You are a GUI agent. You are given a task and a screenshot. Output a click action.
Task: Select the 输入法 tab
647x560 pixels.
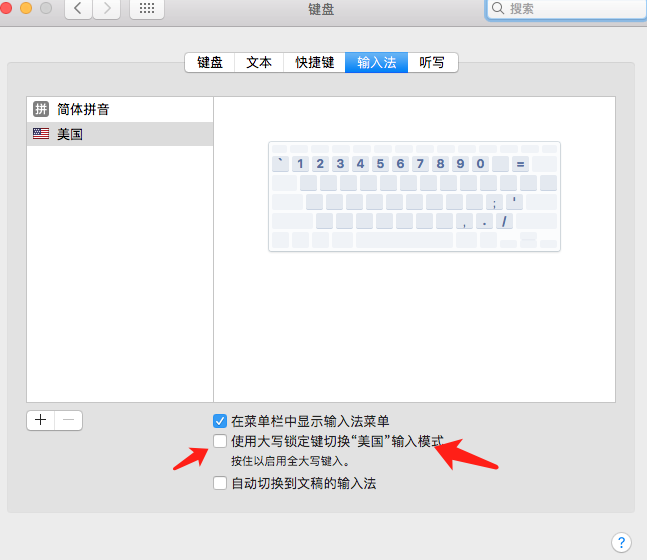[x=376, y=62]
